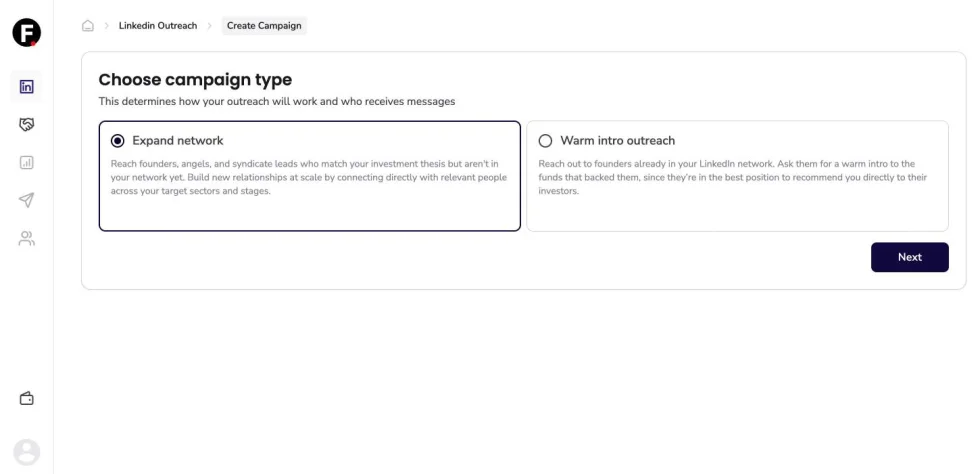Click the Next button
Image resolution: width=980 pixels, height=474 pixels.
(x=910, y=257)
